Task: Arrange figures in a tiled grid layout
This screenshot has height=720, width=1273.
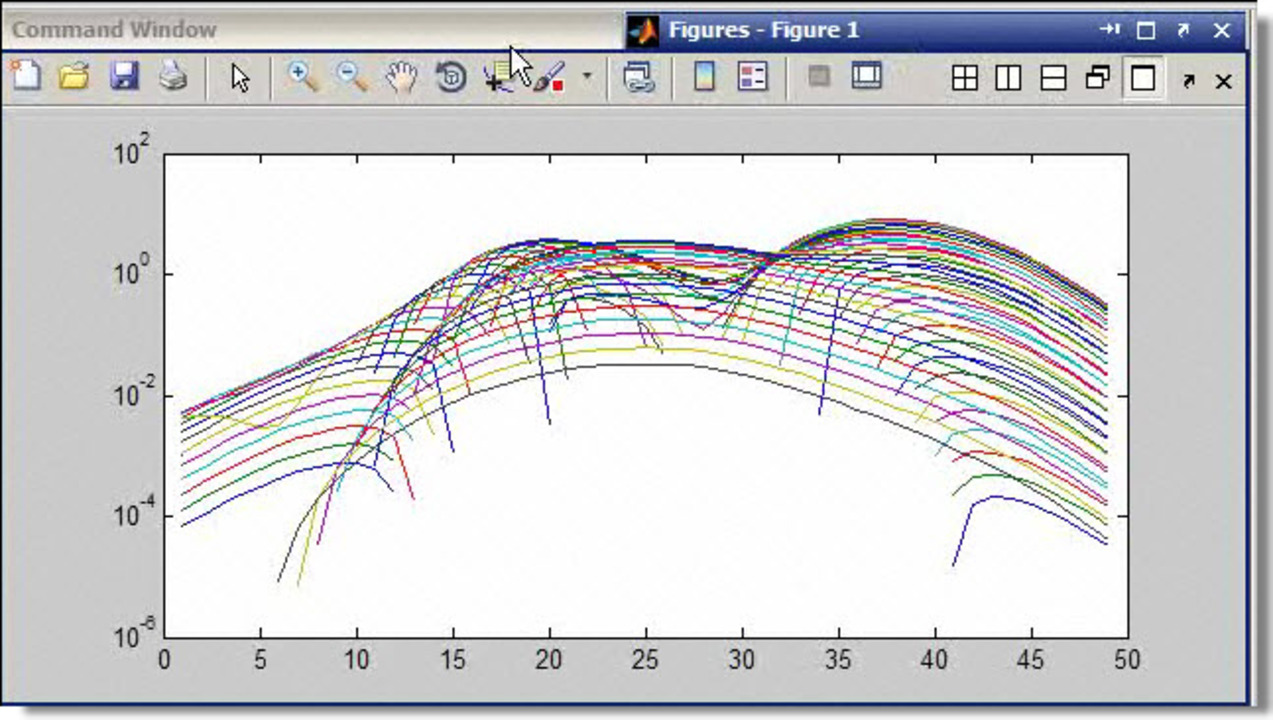Action: (x=964, y=78)
